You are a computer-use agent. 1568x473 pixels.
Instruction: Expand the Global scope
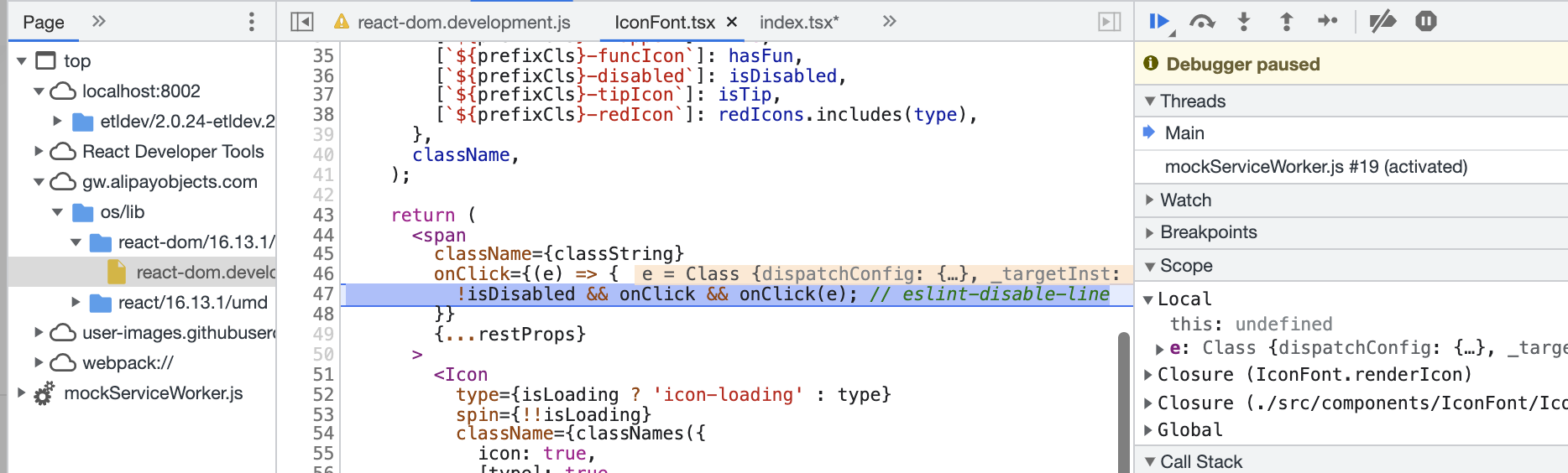[1148, 430]
